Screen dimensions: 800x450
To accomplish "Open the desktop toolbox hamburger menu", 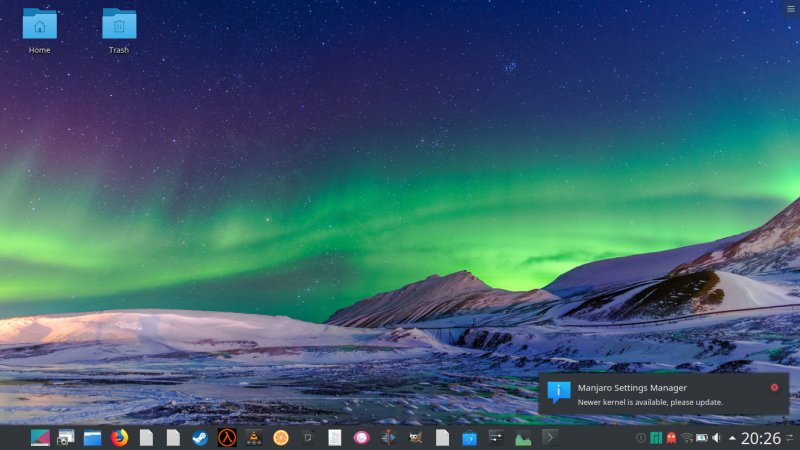I will point(791,9).
